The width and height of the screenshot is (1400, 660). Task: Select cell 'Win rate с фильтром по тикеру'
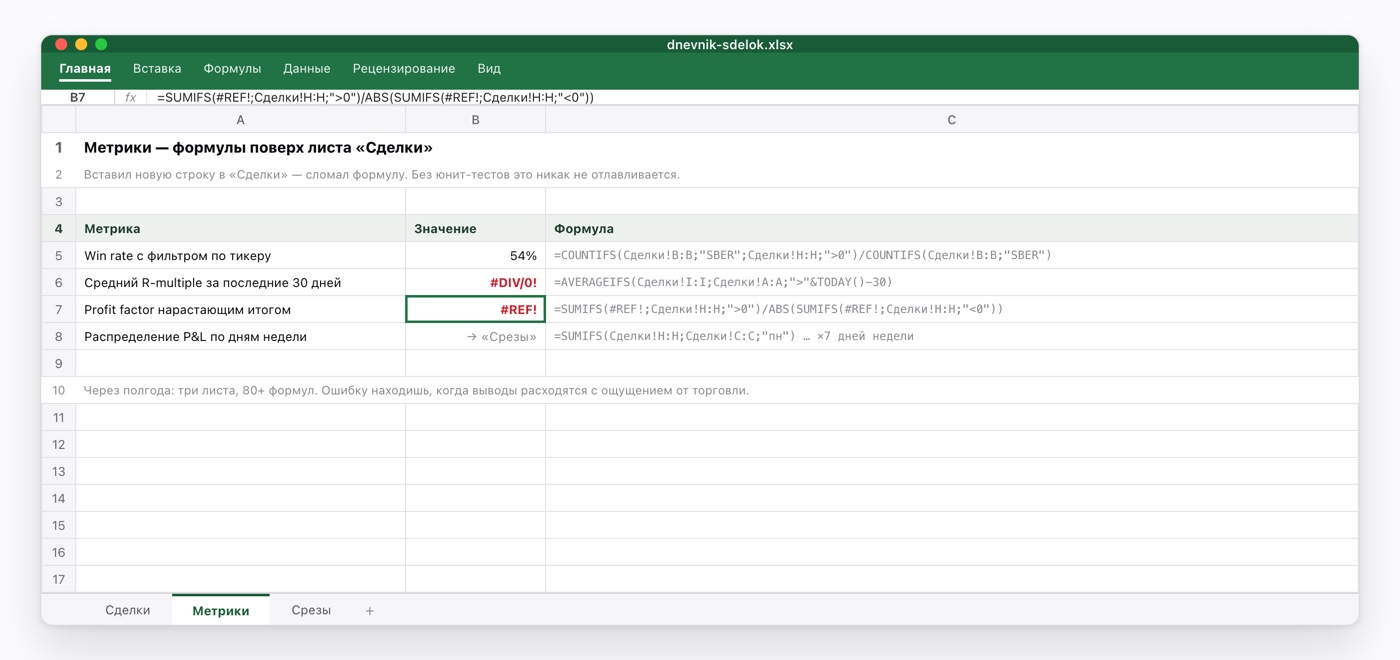pos(241,256)
